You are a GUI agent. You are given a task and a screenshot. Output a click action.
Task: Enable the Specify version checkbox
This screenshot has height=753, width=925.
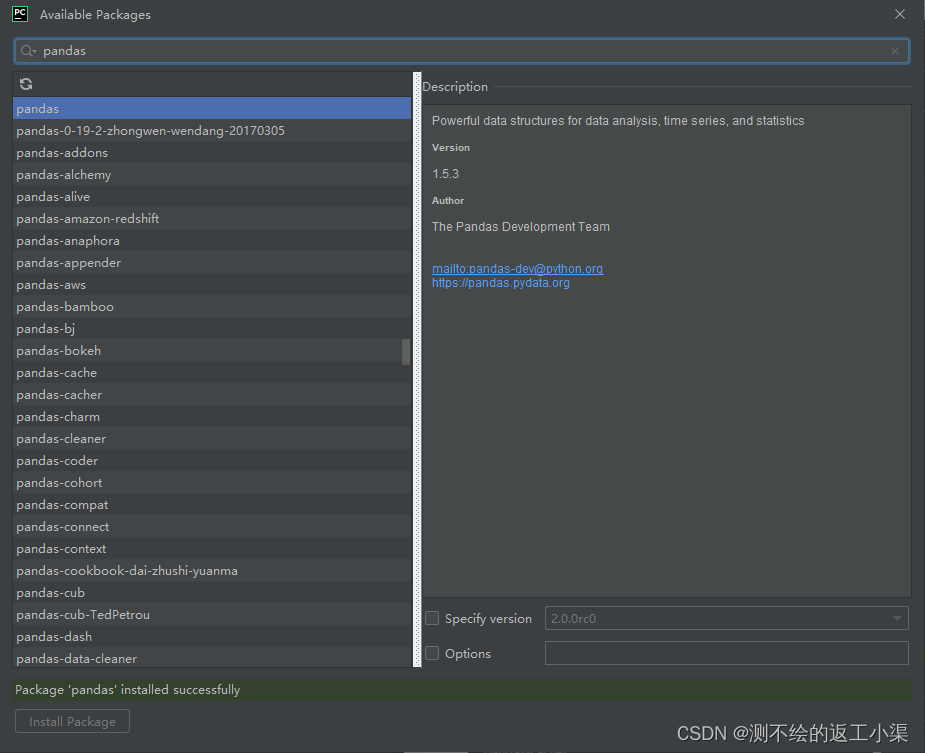click(x=432, y=618)
